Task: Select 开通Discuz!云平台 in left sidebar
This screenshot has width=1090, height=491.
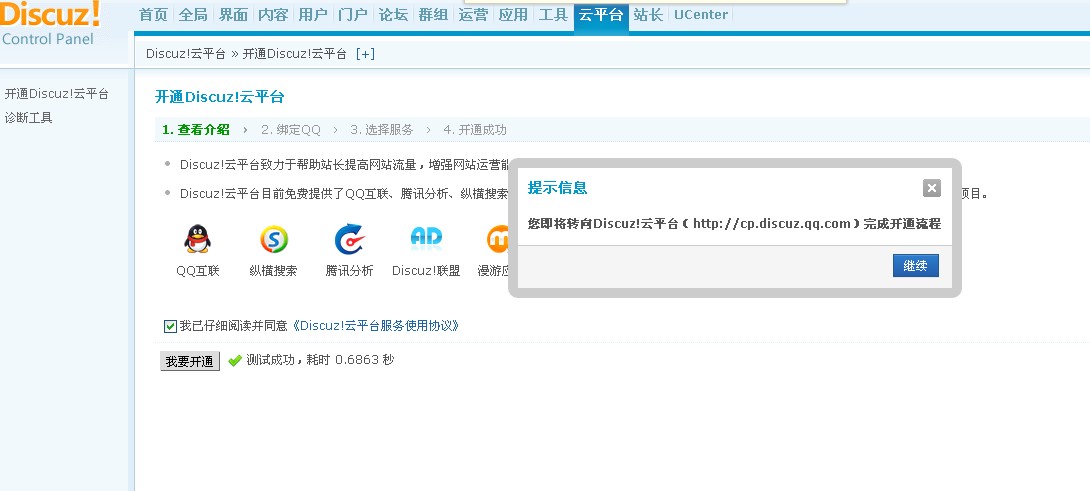Action: (x=57, y=94)
